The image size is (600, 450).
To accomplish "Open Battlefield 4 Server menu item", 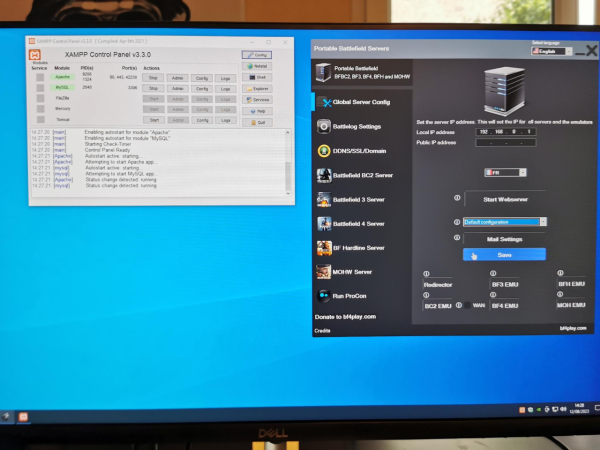I will click(x=351, y=224).
